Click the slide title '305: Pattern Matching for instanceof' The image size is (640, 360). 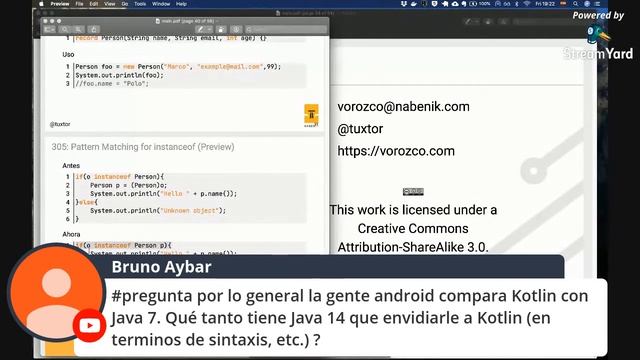[x=143, y=147]
